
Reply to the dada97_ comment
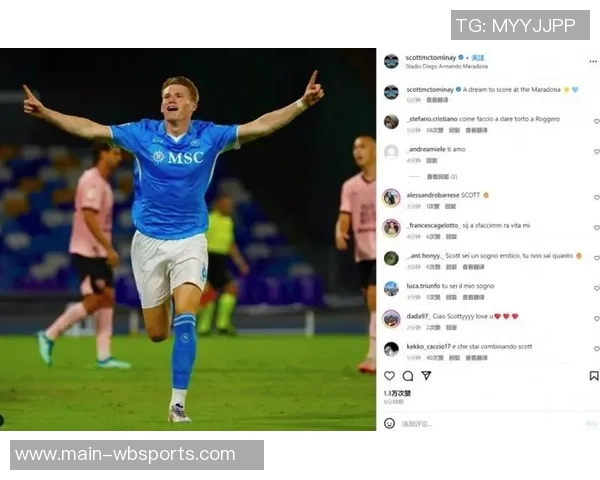[x=451, y=328]
